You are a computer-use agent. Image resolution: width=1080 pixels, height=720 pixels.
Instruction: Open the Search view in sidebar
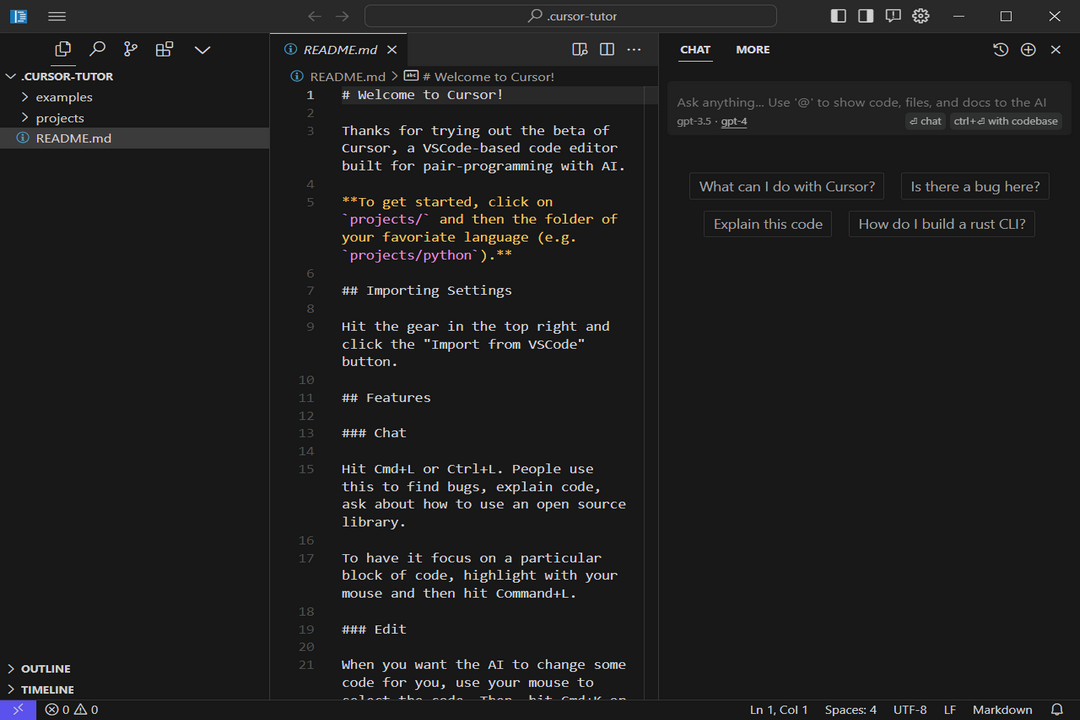97,49
